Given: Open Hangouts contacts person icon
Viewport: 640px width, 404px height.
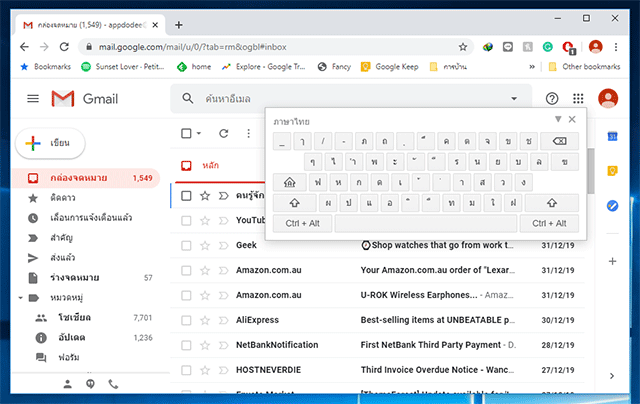Looking at the screenshot, I should (68, 384).
